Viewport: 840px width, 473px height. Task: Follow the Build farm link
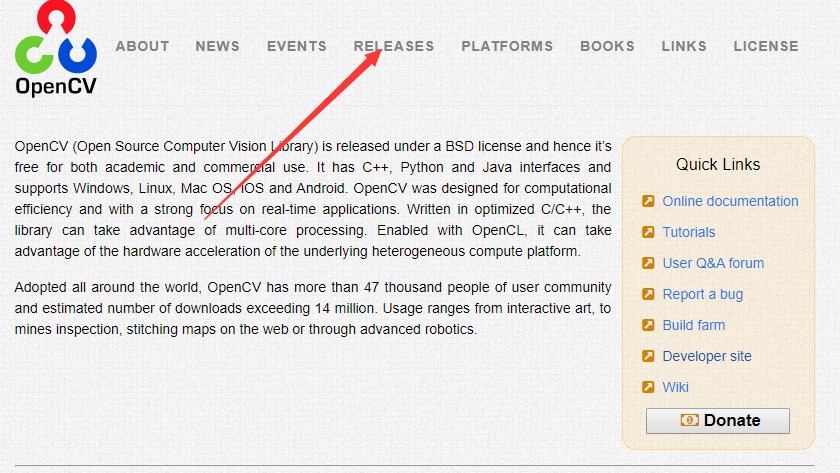click(694, 325)
